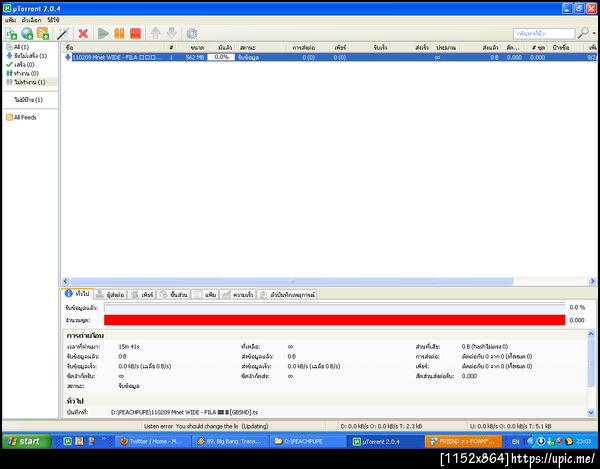This screenshot has height=469, width=600.
Task: Open the search provider dropdown arrow
Action: (594, 34)
